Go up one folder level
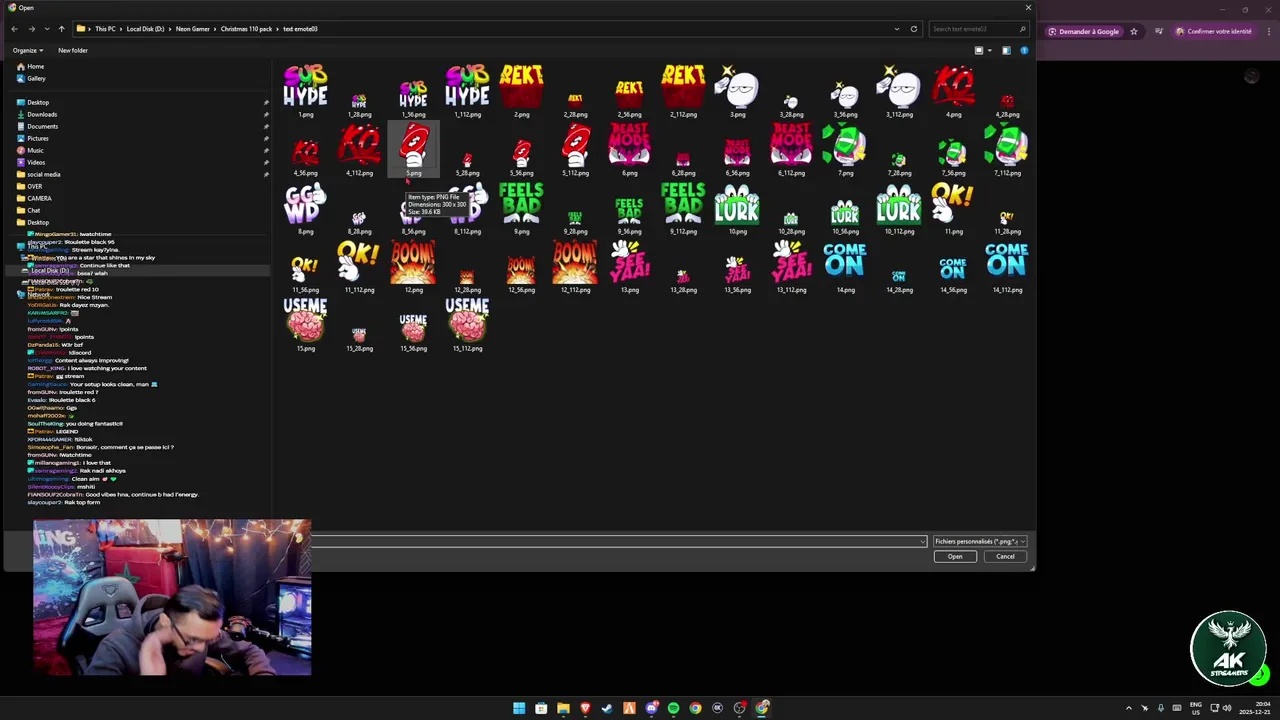 pos(61,29)
